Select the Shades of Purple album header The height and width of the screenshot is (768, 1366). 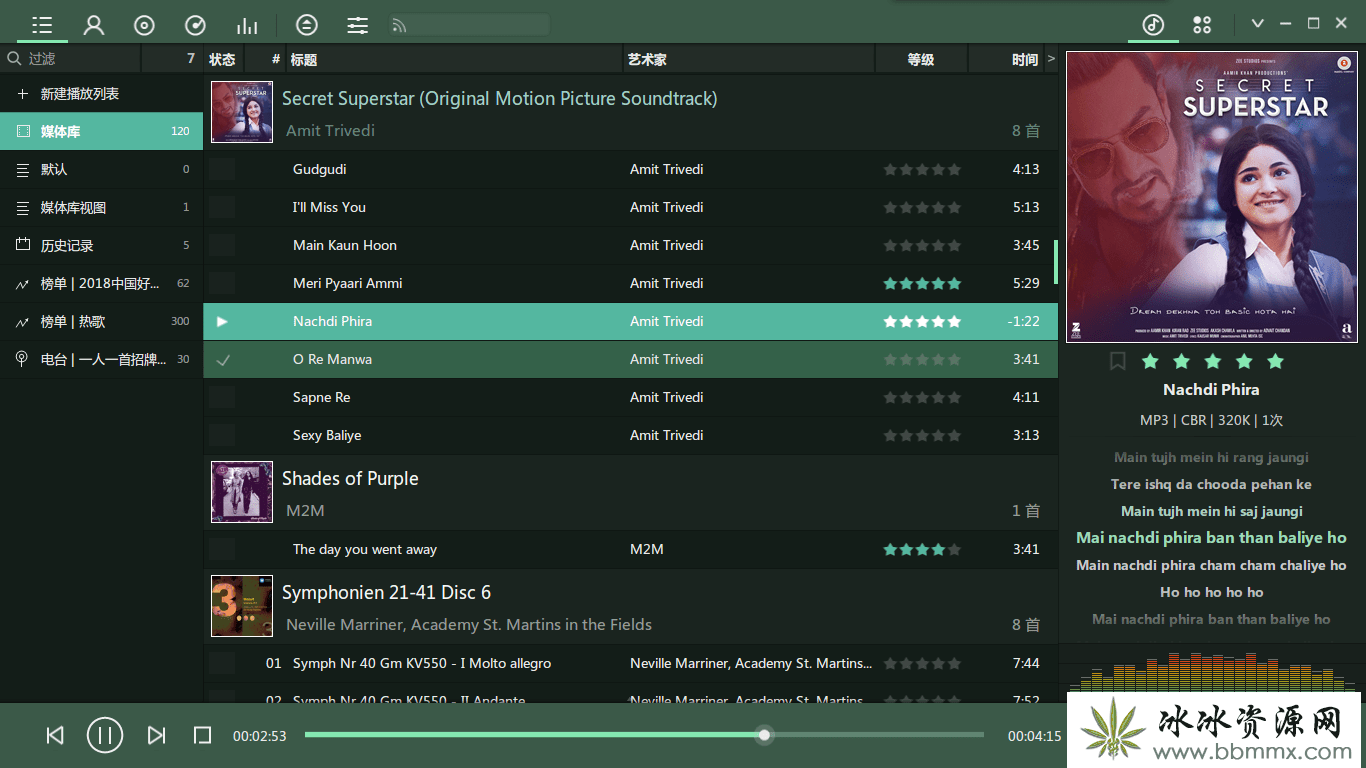[x=631, y=493]
